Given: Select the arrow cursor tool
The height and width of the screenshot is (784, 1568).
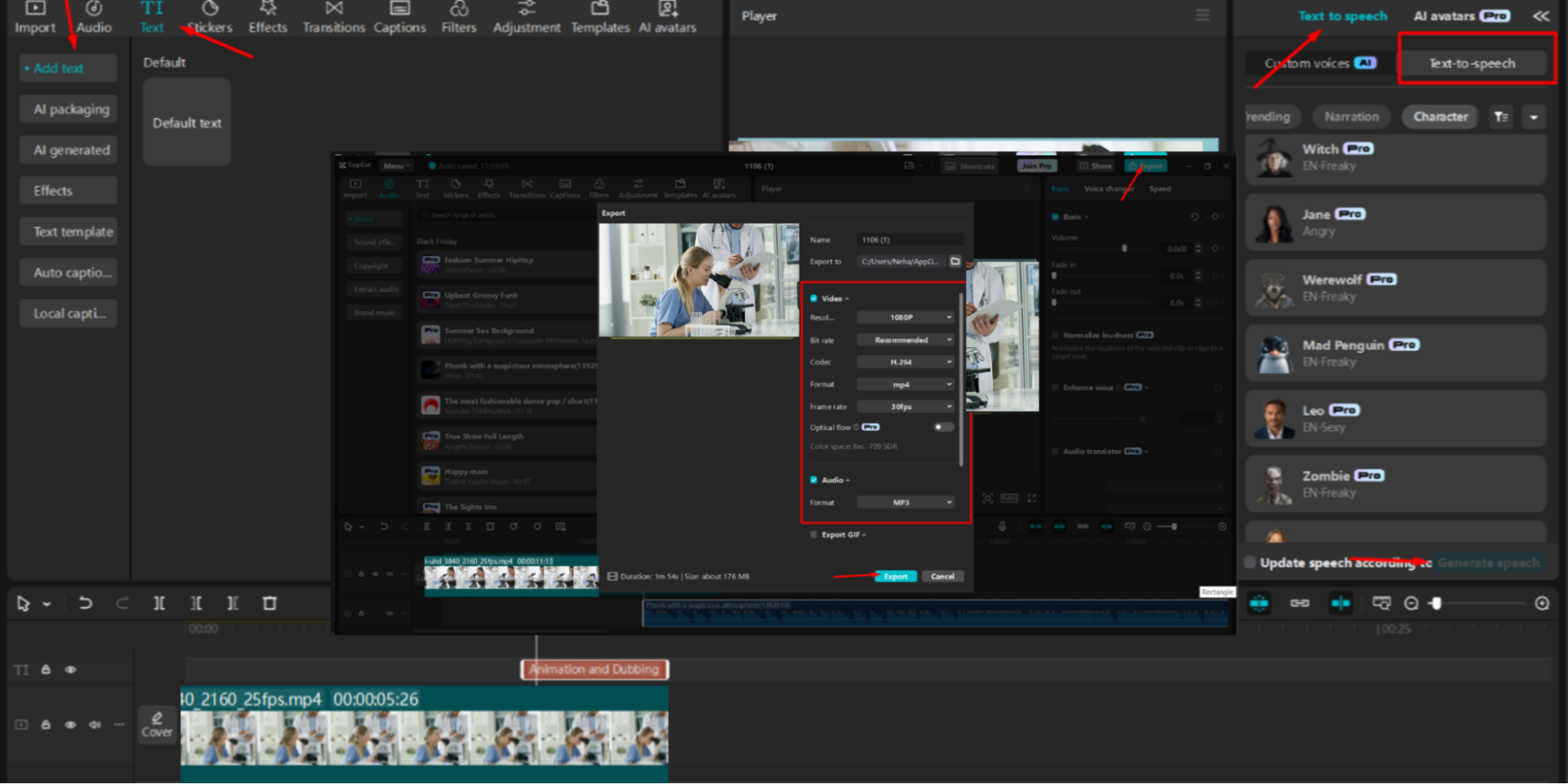Looking at the screenshot, I should click(23, 604).
